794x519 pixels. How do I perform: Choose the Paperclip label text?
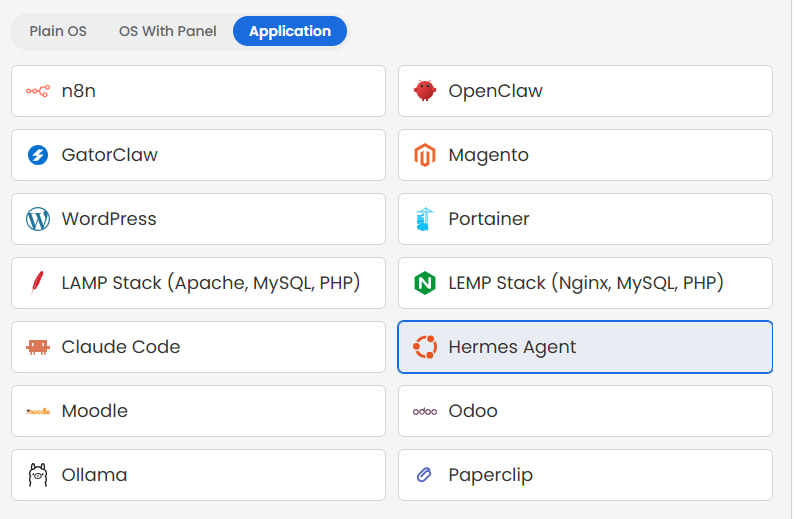490,476
